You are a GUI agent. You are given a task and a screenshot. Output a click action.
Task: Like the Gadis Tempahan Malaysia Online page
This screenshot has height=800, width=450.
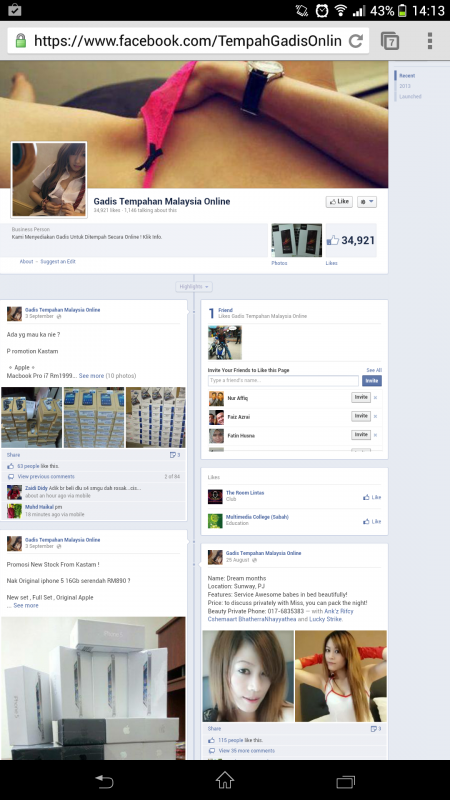[x=339, y=202]
